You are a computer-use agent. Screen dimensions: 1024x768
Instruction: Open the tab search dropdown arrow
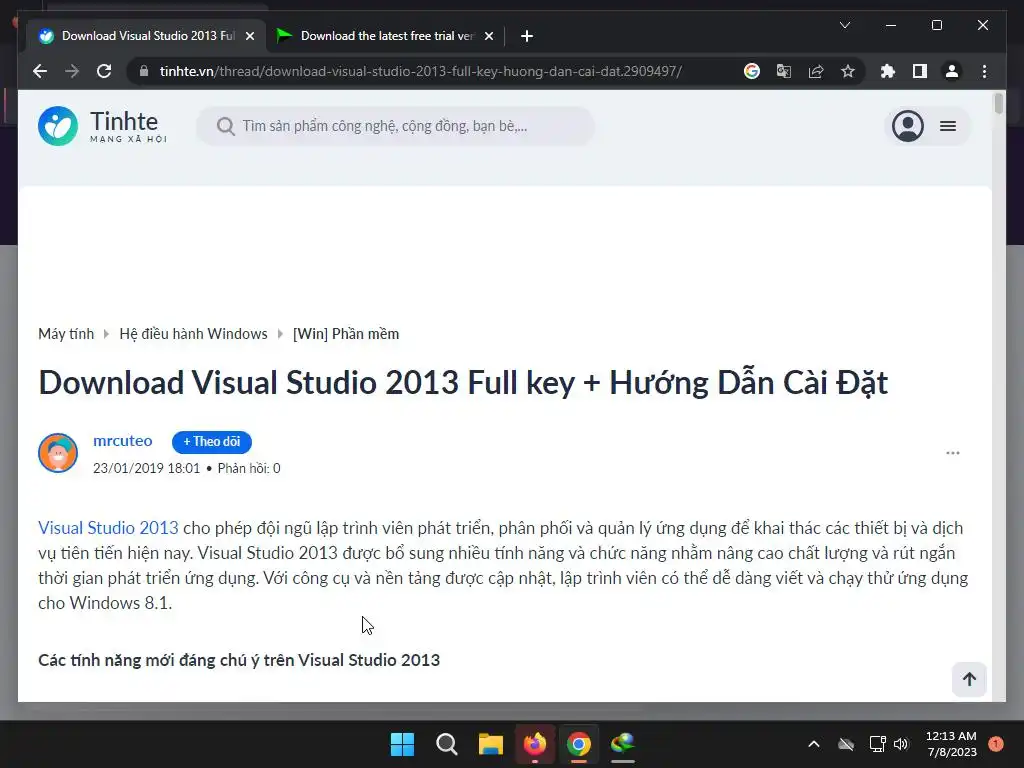point(844,25)
